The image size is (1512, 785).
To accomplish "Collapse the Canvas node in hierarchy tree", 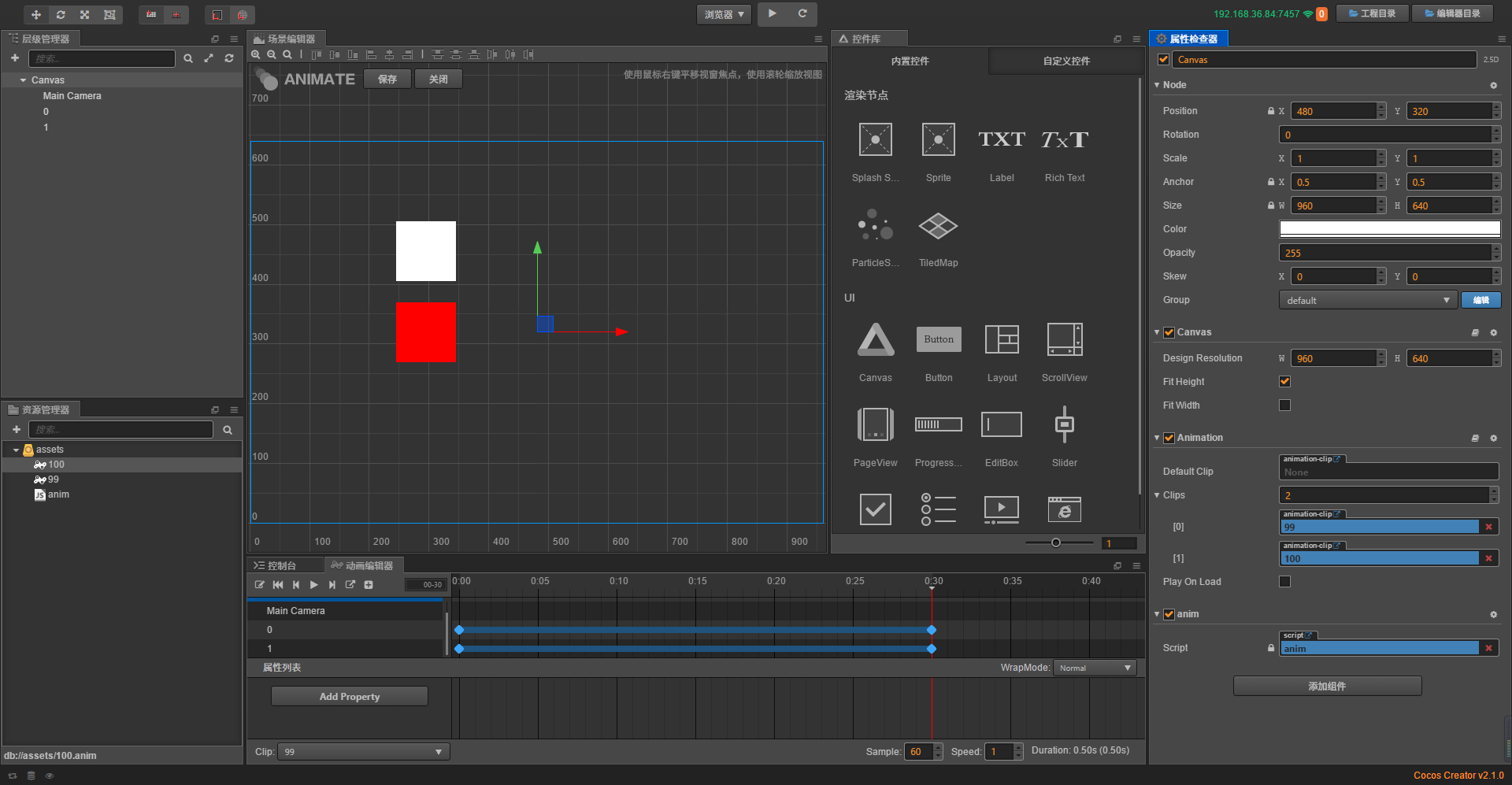I will tap(24, 80).
